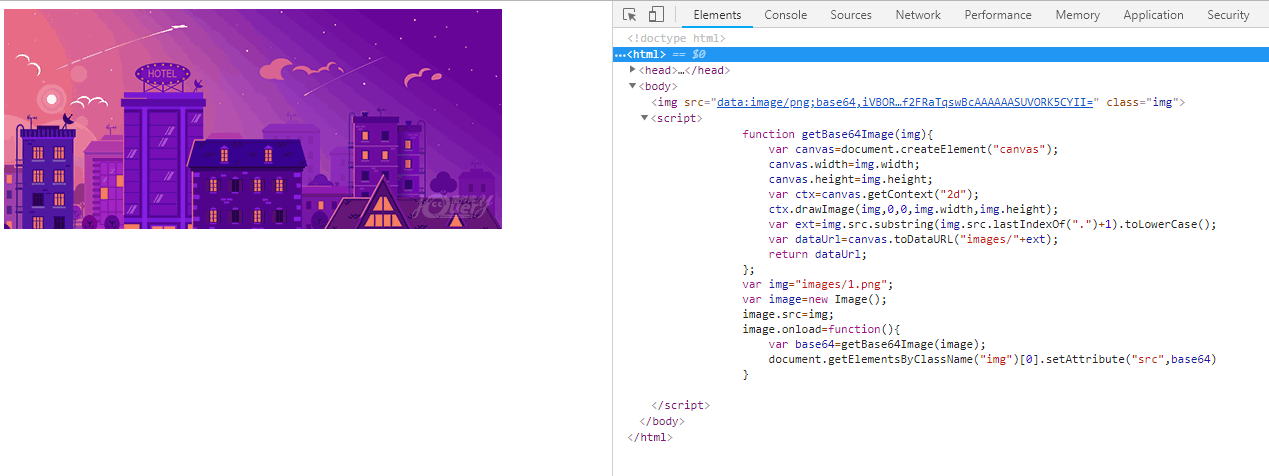Viewport: 1269px width, 476px height.
Task: Switch to the Elements tab
Action: click(717, 15)
